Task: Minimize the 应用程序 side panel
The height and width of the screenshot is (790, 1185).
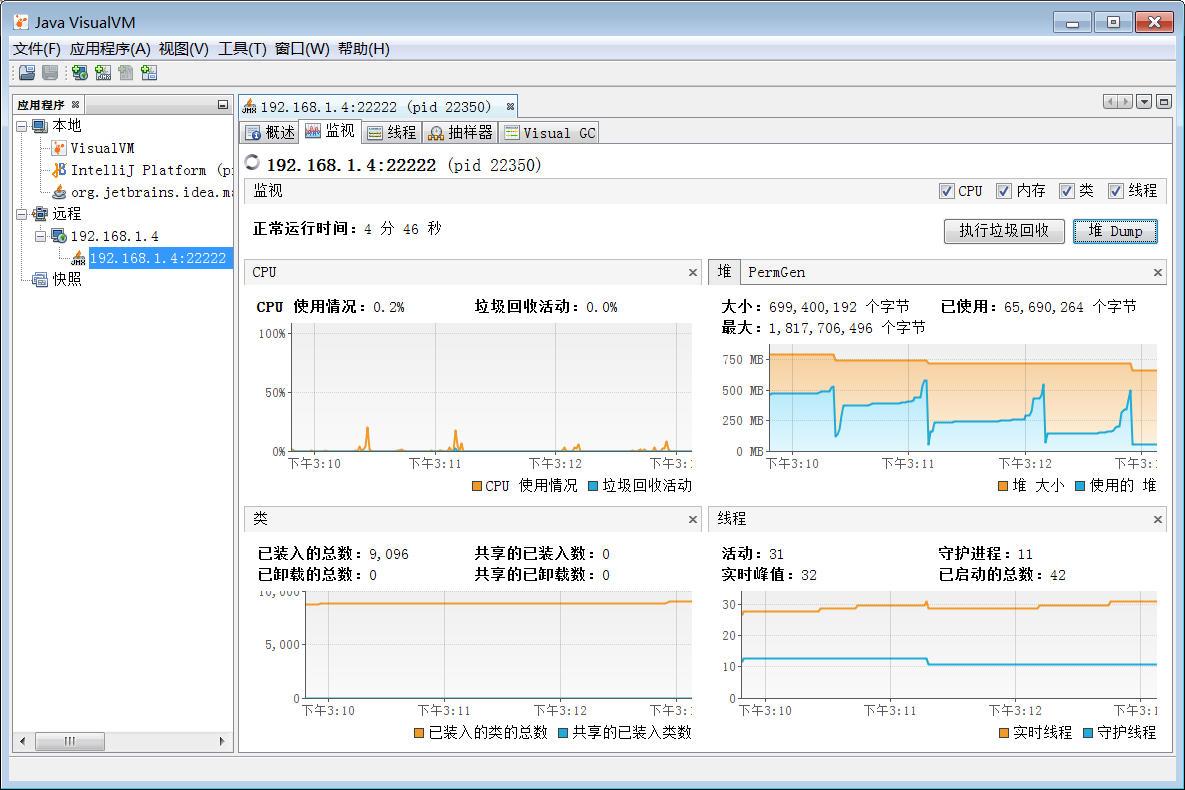Action: click(222, 104)
